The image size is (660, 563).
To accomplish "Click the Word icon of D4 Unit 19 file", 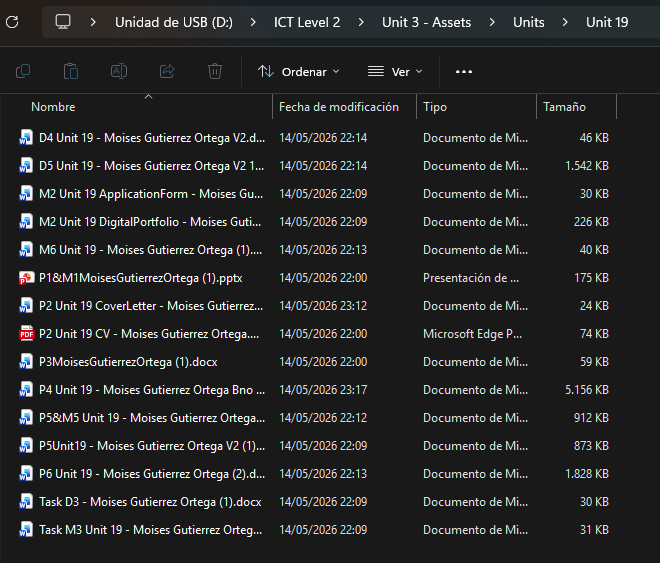I will pyautogui.click(x=26, y=138).
